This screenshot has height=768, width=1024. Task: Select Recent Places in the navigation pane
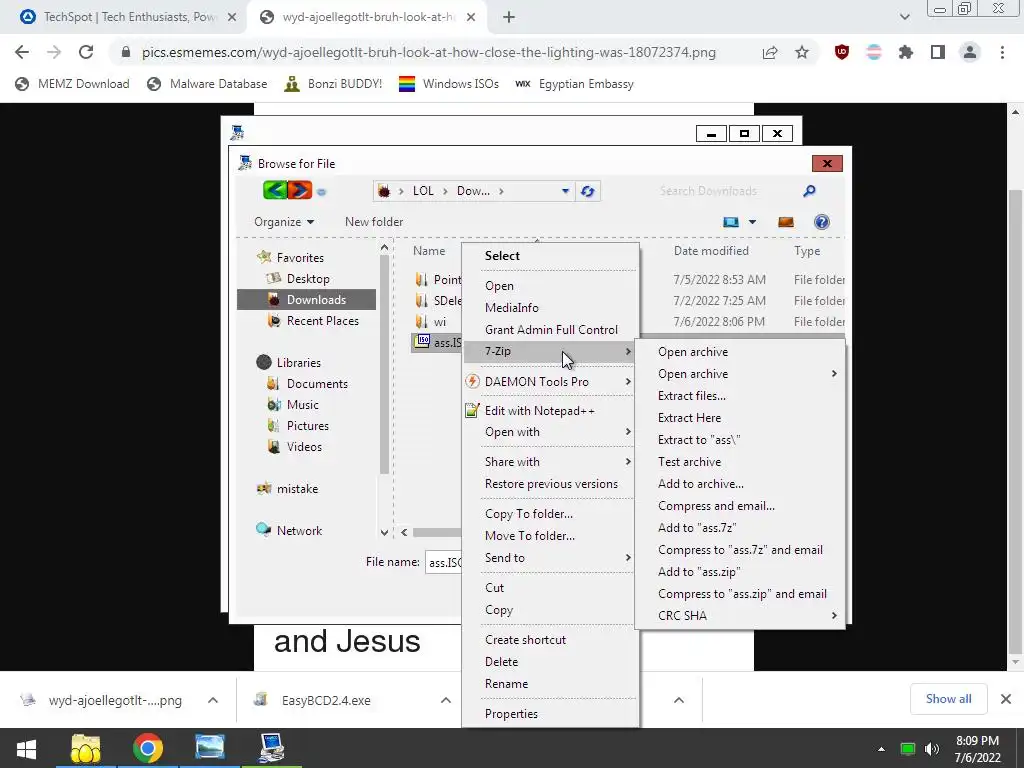point(322,321)
